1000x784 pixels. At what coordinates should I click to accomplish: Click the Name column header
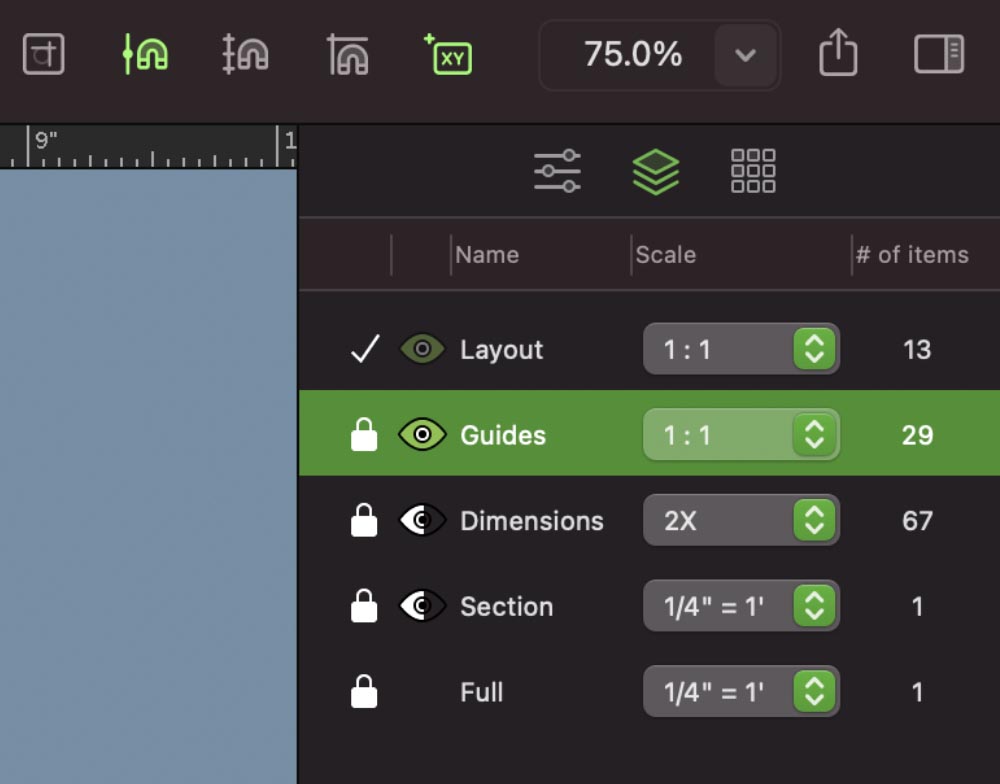pyautogui.click(x=487, y=254)
